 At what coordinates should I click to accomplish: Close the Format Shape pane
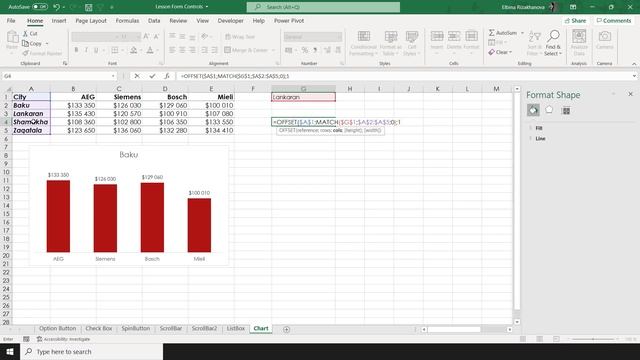tap(630, 94)
